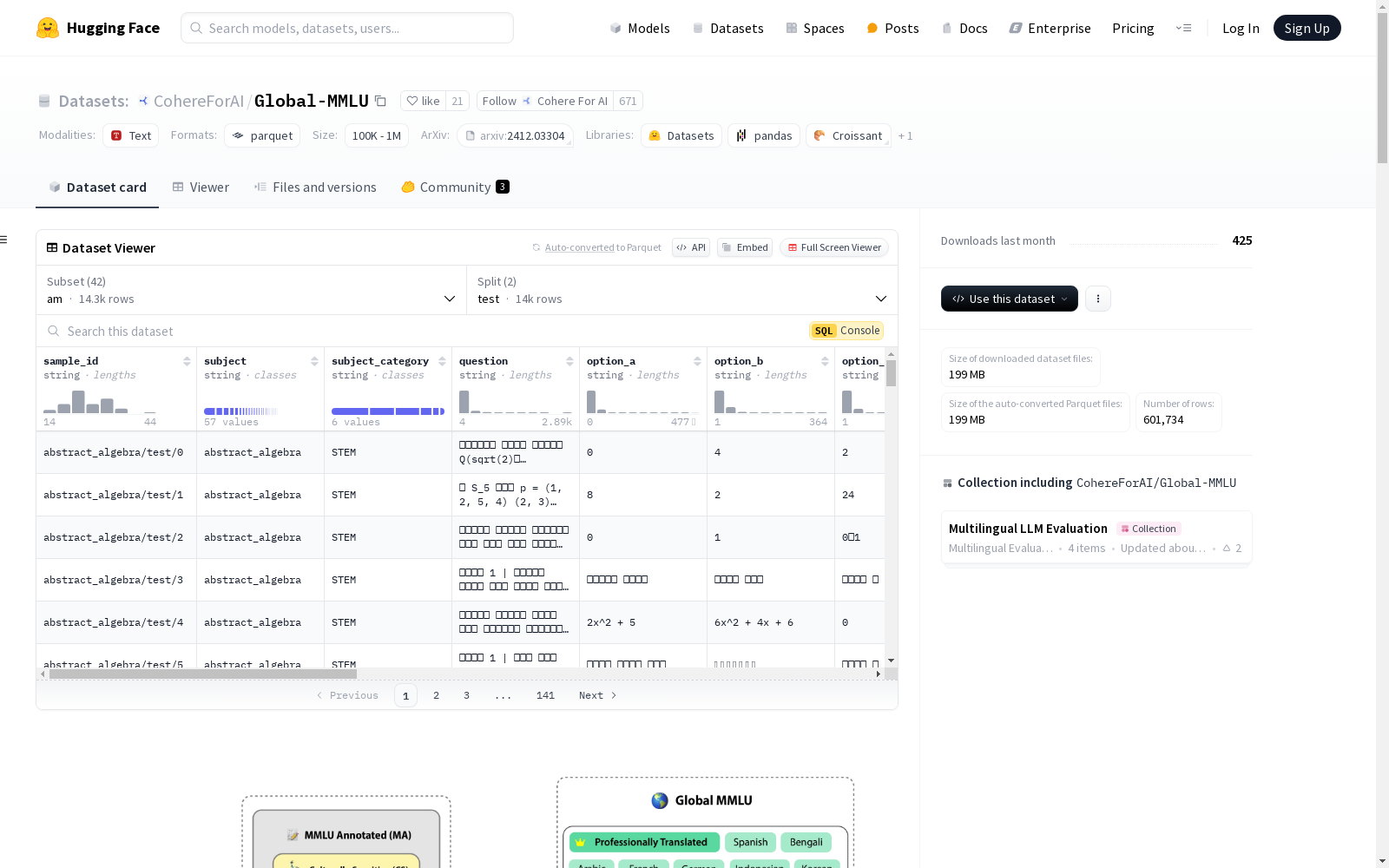Go to the Next page
Viewport: 1389px width, 868px height.
click(597, 695)
